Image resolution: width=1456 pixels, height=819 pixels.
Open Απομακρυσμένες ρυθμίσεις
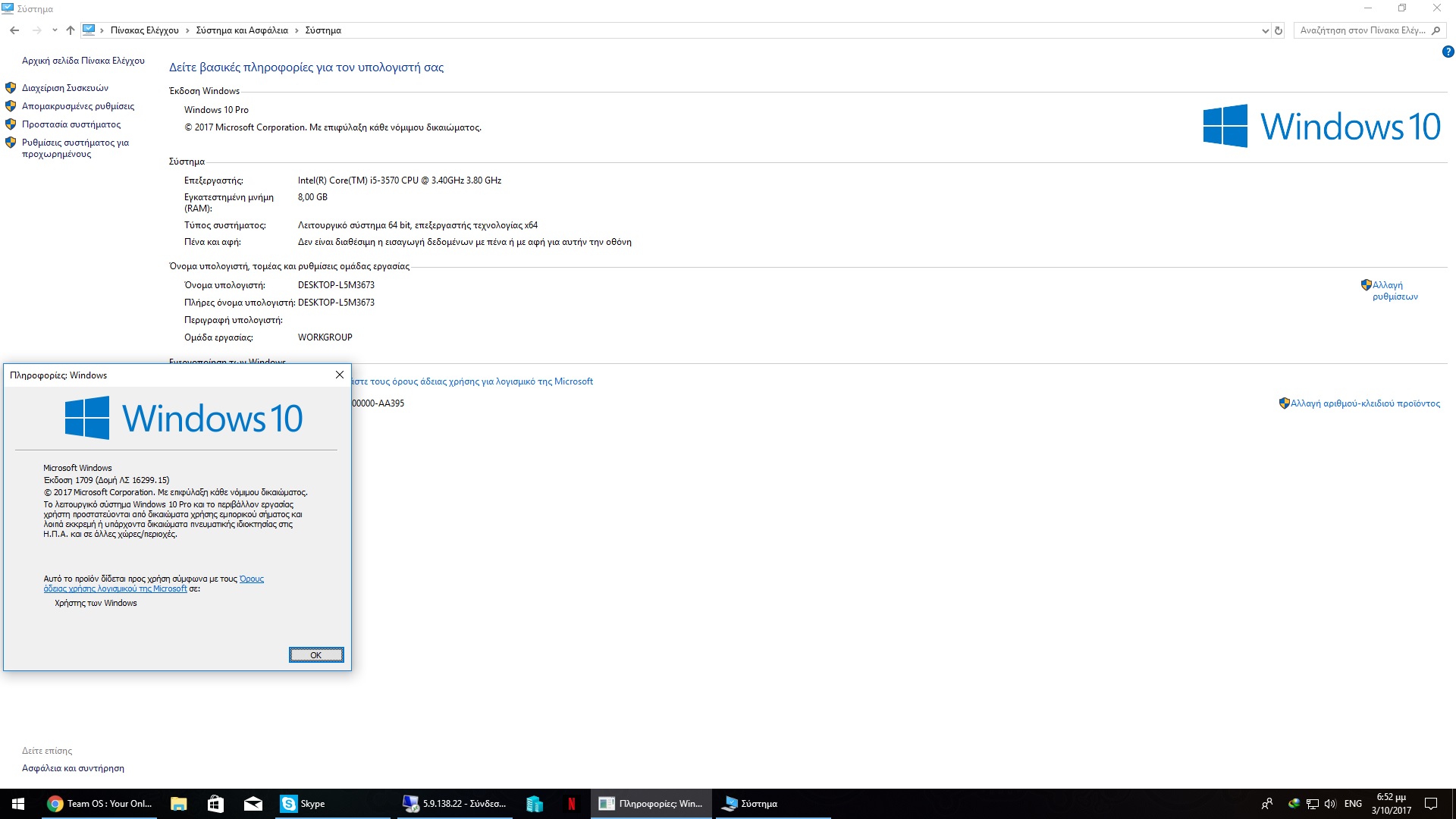(x=78, y=106)
